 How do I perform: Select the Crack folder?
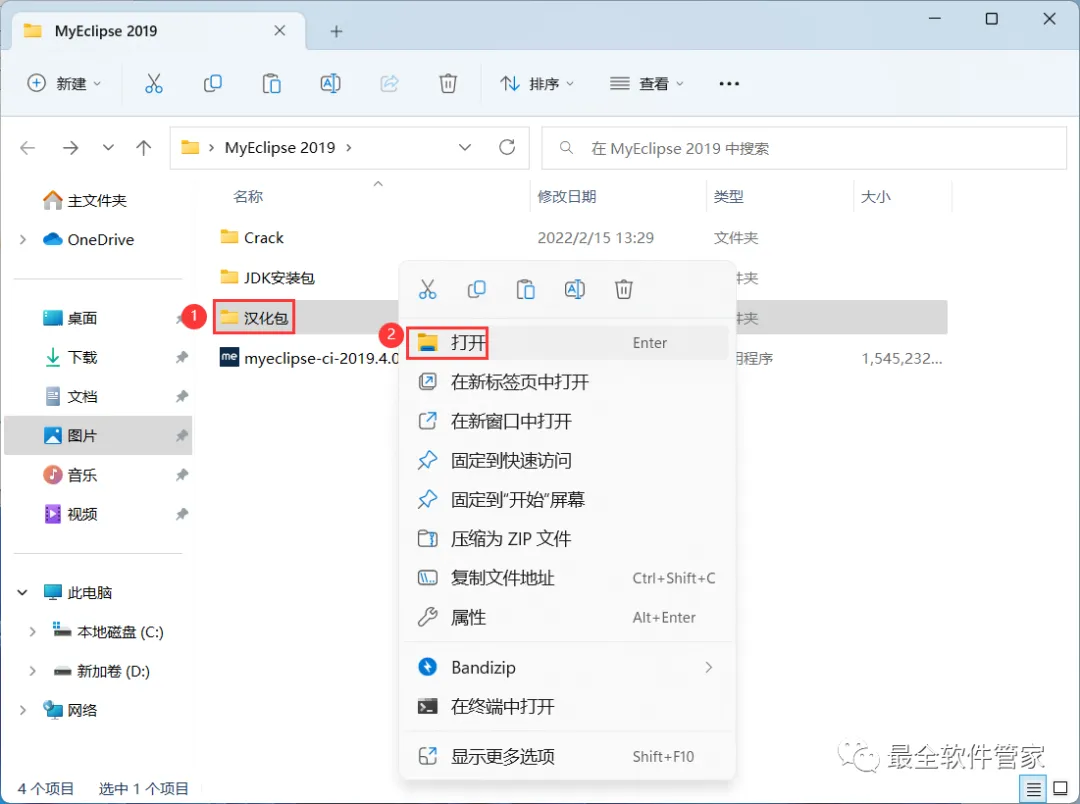[252, 238]
